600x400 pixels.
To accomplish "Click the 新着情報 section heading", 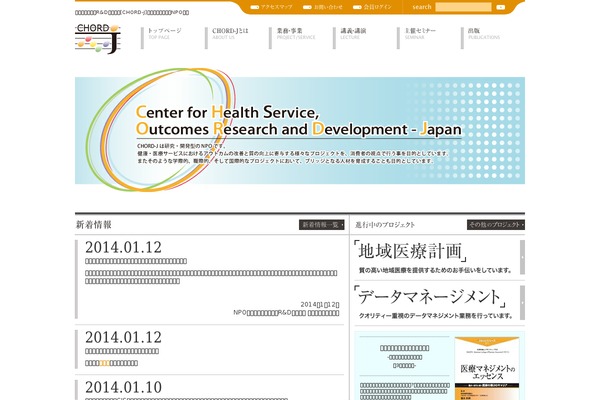I will pyautogui.click(x=94, y=225).
